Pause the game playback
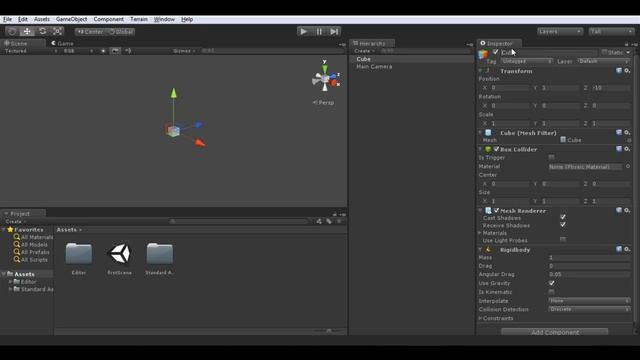The image size is (640, 360). pyautogui.click(x=319, y=31)
